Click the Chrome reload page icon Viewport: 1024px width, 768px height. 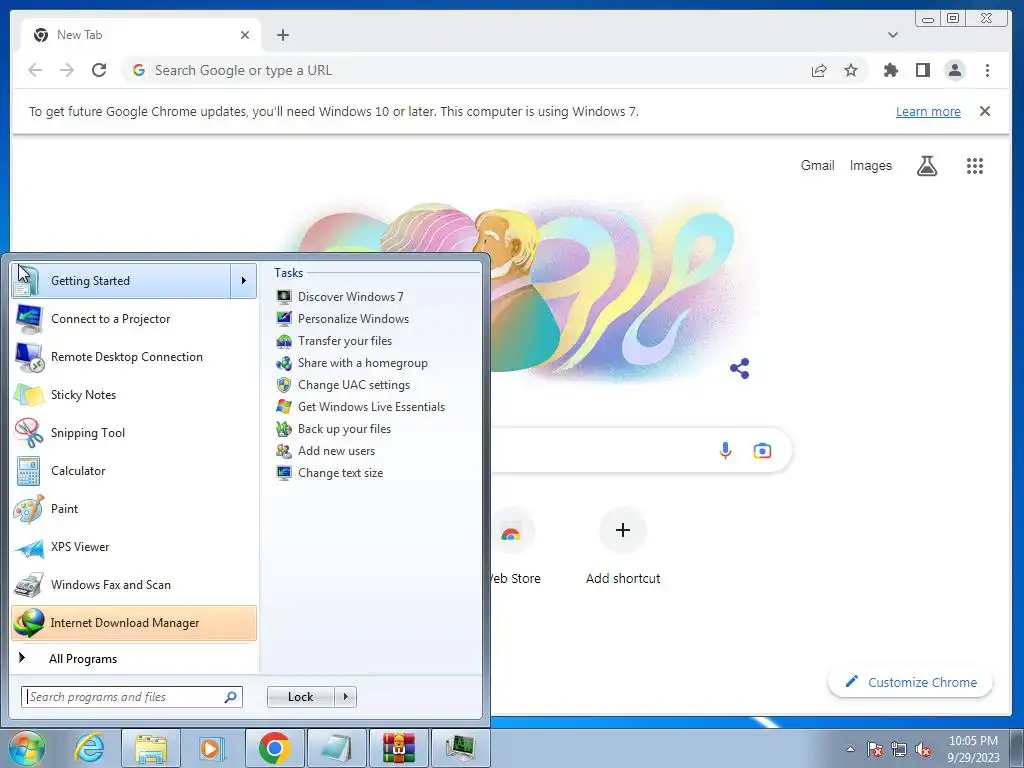point(99,70)
